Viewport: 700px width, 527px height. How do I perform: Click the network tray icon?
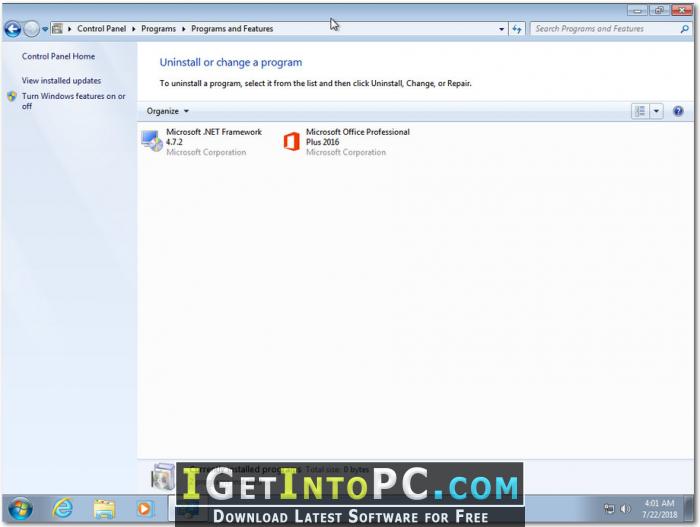coord(609,509)
